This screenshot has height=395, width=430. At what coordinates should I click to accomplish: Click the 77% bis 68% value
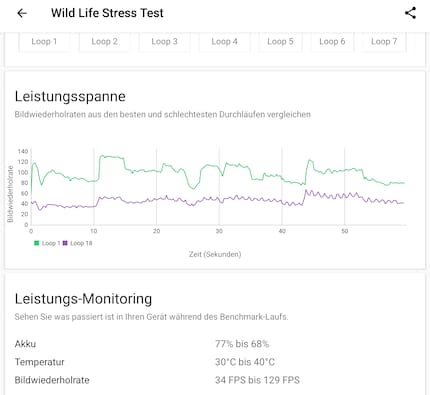[x=242, y=344]
